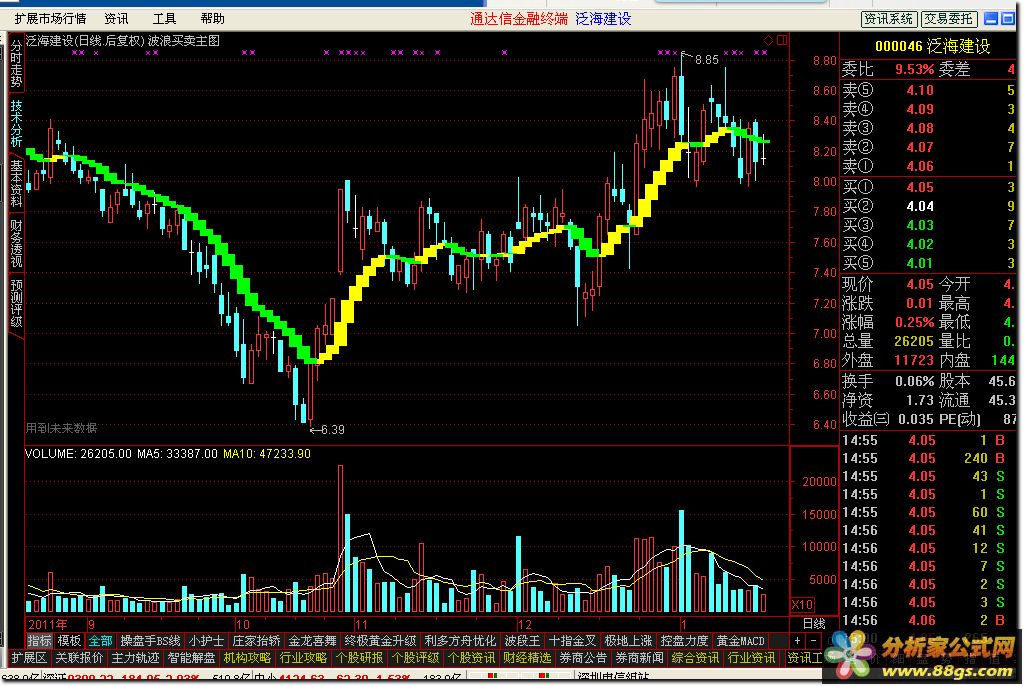Viewport: 1024px width, 686px height.
Task: Open the 关联报价 tab
Action: [80, 658]
